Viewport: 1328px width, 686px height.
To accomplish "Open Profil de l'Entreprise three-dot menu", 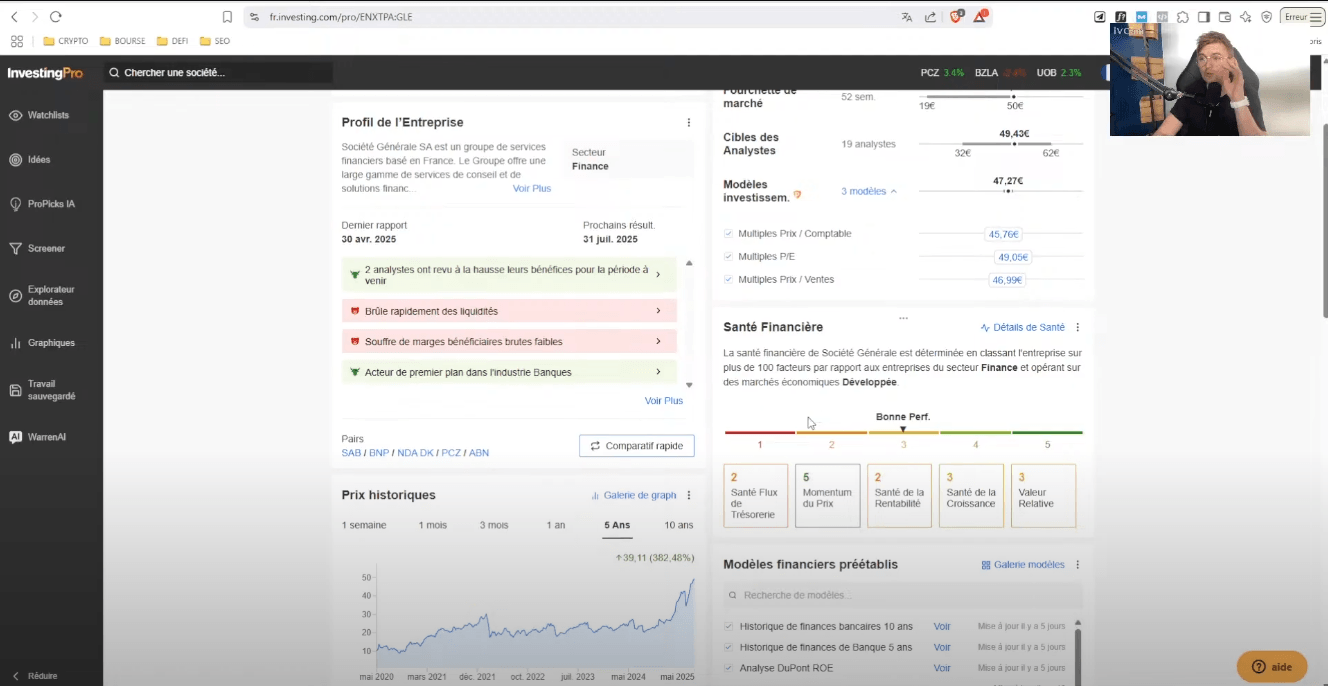I will coord(688,122).
